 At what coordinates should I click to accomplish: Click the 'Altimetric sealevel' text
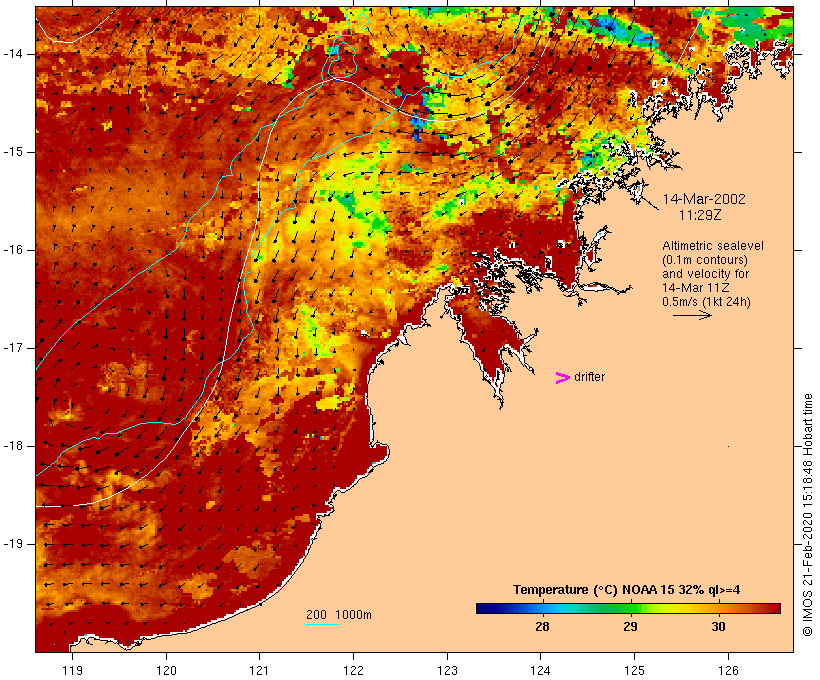[713, 245]
